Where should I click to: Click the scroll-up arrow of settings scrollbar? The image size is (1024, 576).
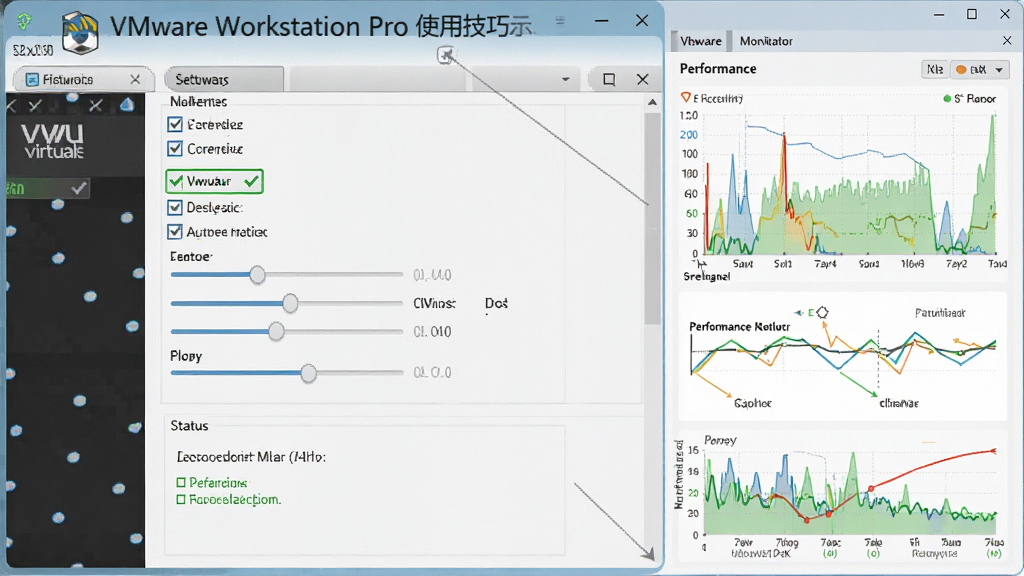coord(652,102)
